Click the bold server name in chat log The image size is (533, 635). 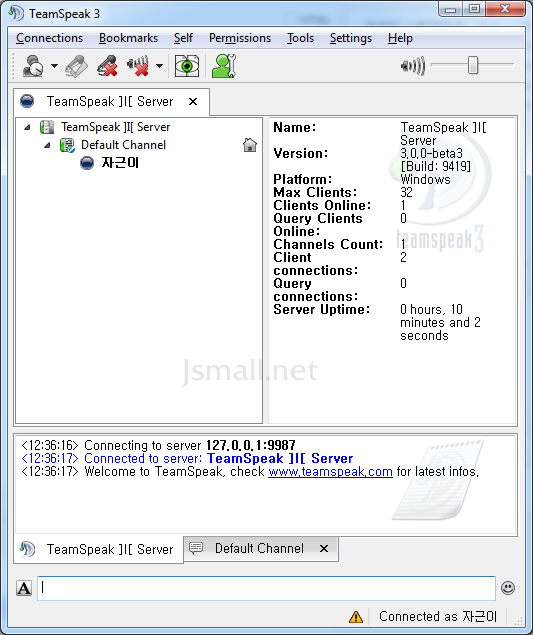click(280, 458)
